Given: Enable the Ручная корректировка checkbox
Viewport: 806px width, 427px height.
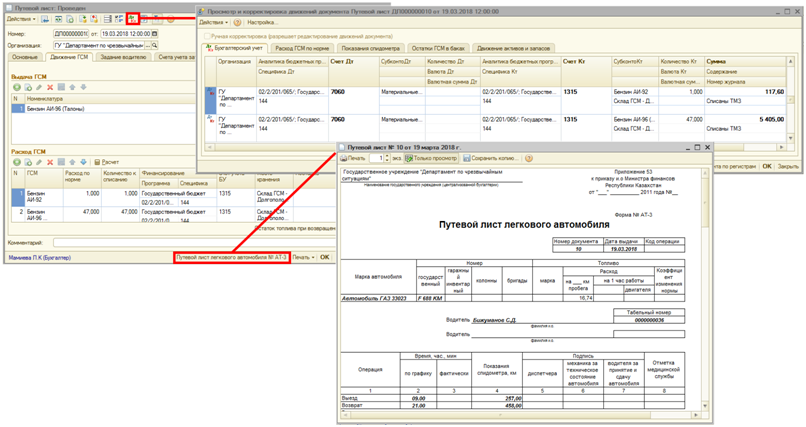Looking at the screenshot, I should click(206, 35).
